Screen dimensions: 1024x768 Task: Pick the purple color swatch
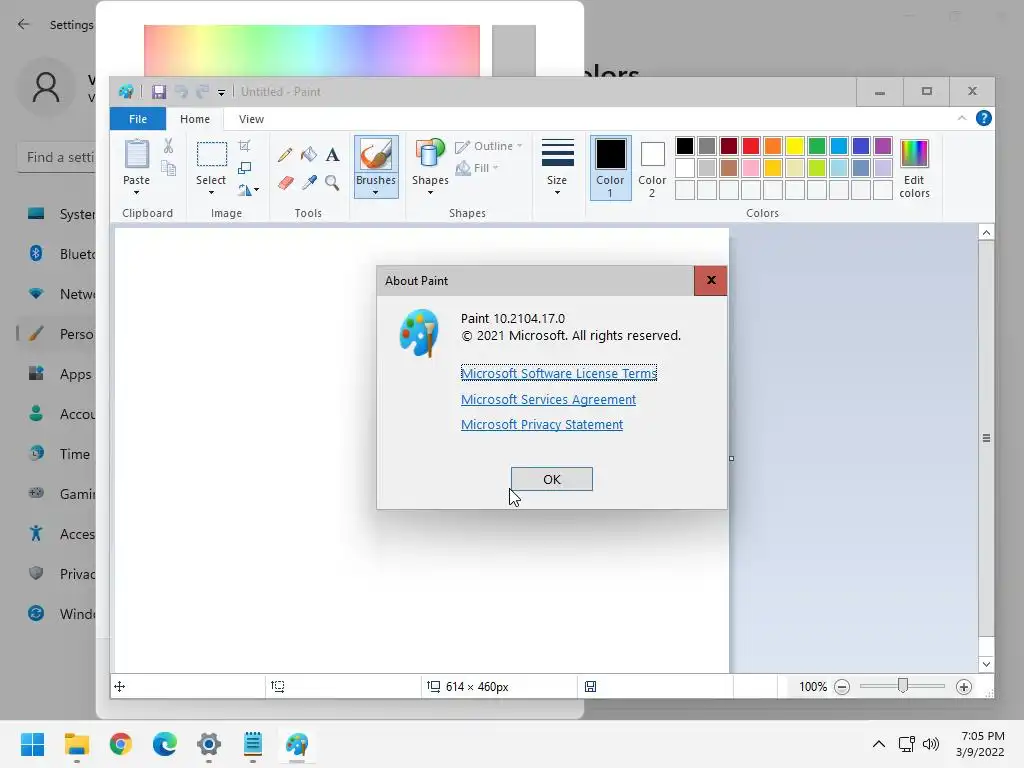[x=883, y=146]
